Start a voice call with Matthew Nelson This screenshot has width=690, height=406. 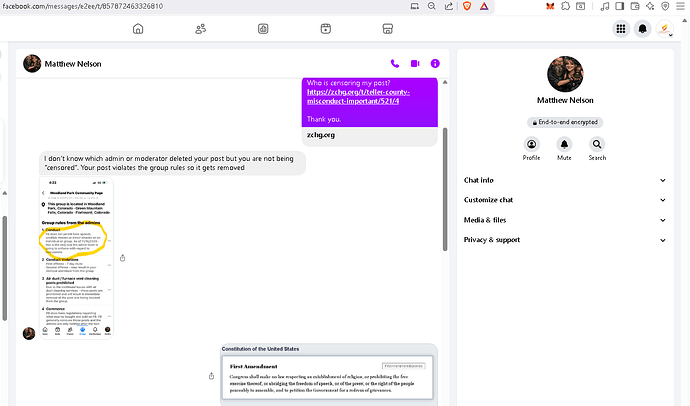point(395,64)
